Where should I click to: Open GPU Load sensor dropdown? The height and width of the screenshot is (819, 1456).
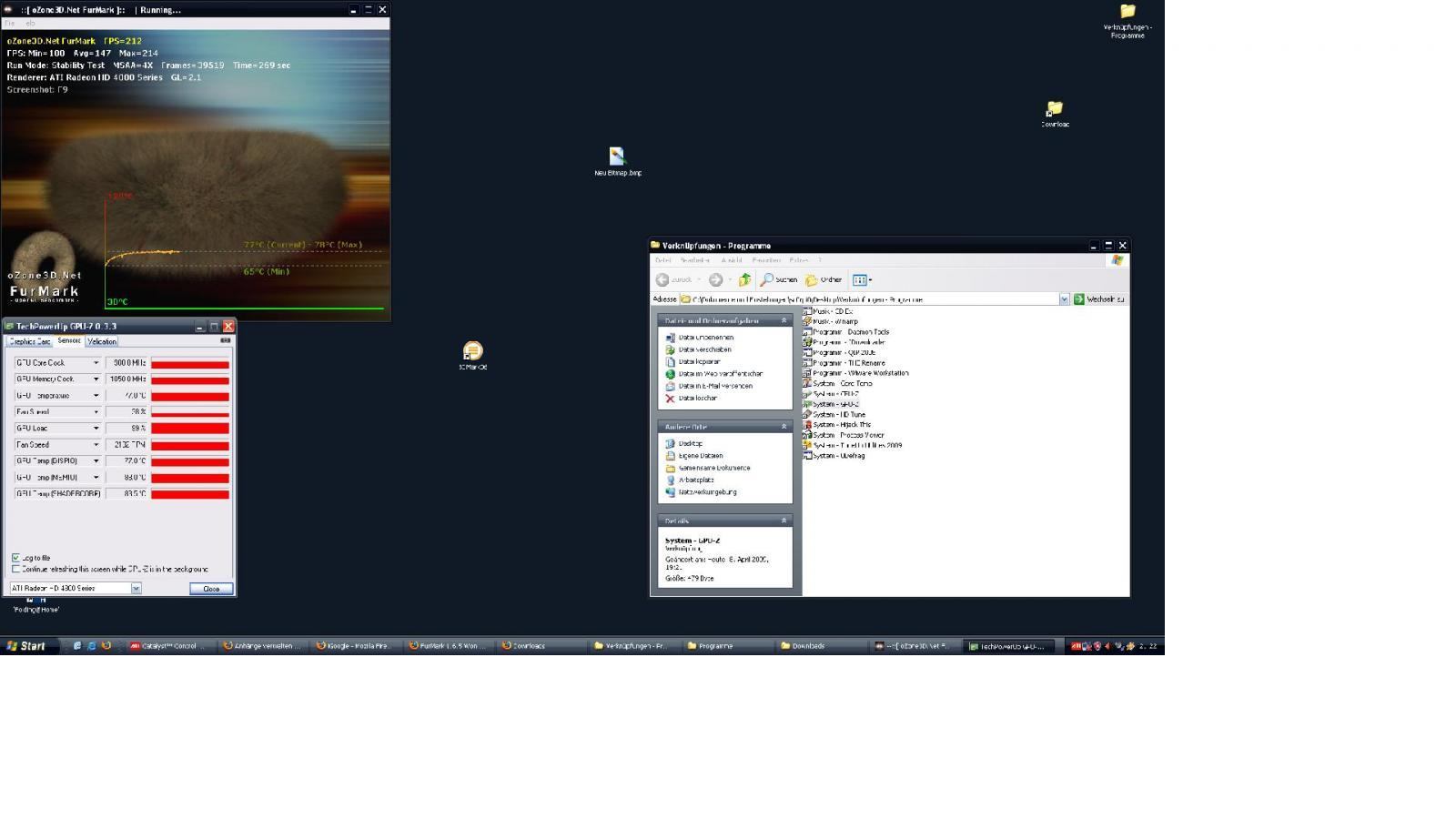(x=96, y=429)
